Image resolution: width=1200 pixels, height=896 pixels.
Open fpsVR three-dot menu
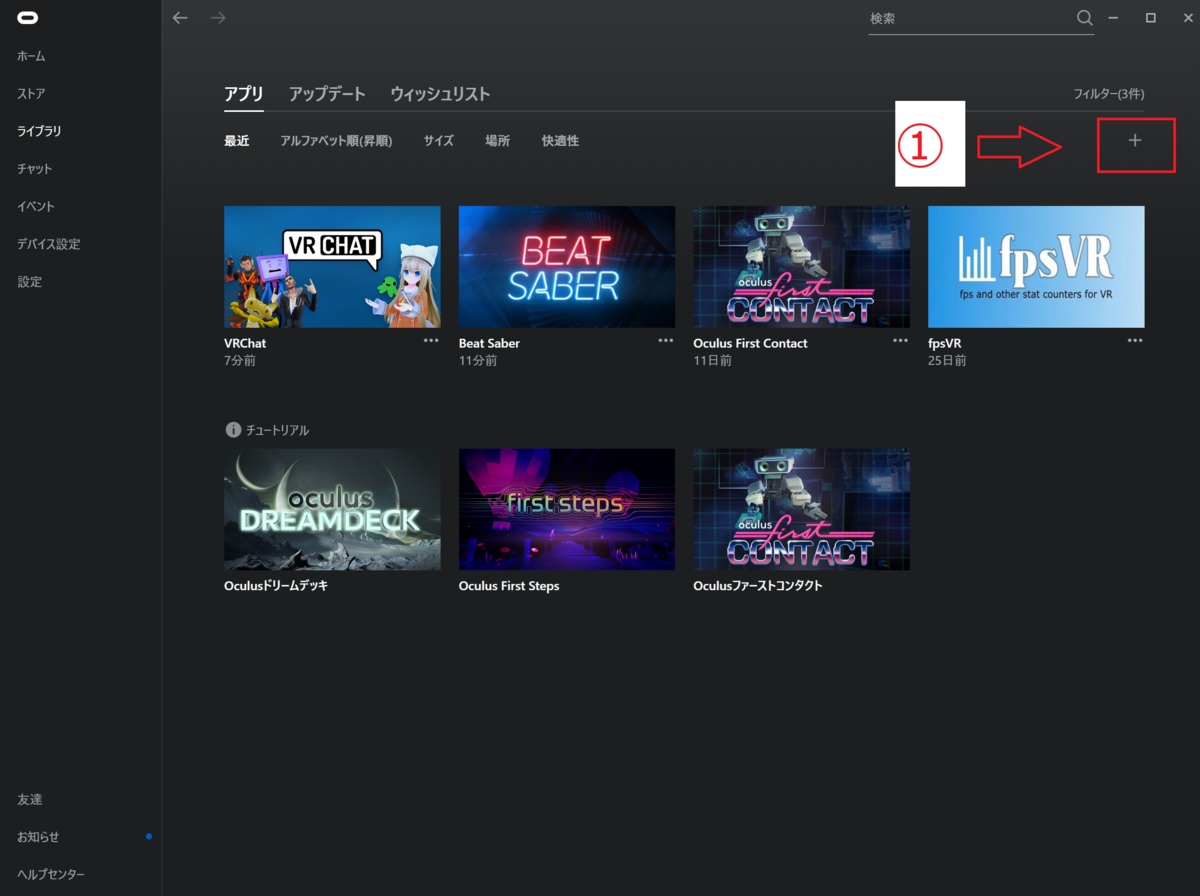(x=1135, y=340)
